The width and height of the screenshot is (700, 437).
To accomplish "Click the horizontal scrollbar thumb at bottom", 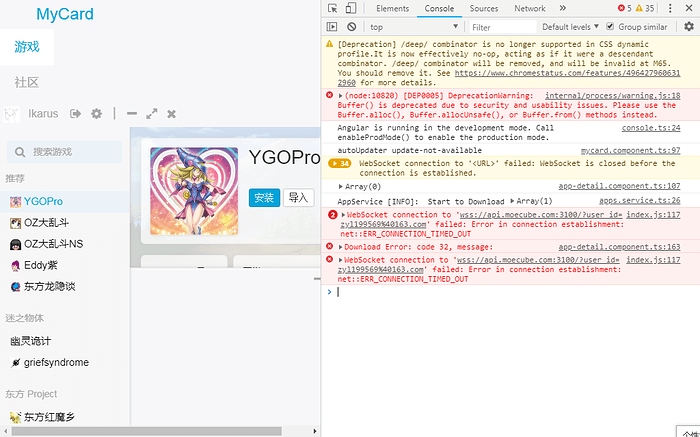I will pos(146,431).
